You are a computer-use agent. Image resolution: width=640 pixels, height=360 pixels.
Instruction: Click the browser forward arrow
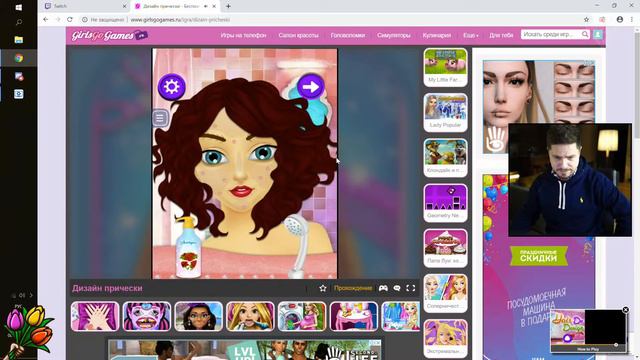pyautogui.click(x=58, y=20)
